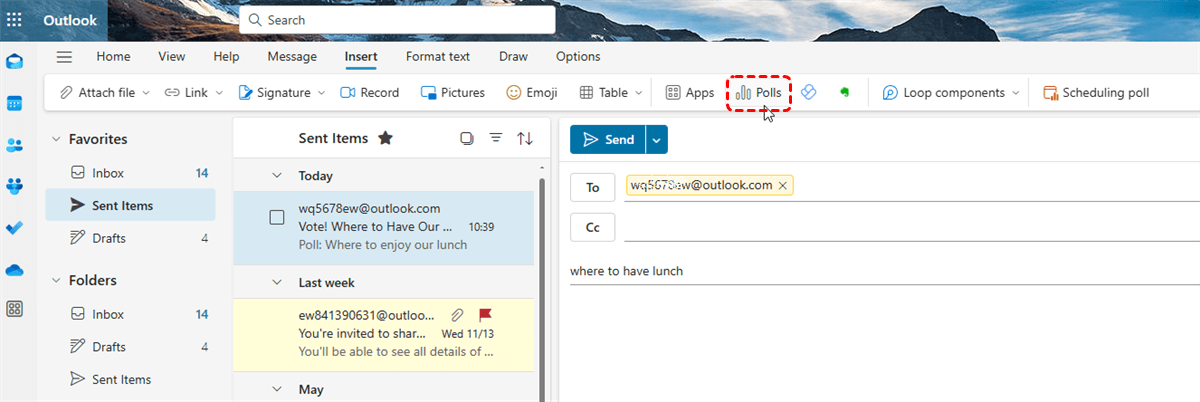Viewport: 1200px width, 402px height.
Task: Click Scheduling poll button
Action: coord(1096,92)
